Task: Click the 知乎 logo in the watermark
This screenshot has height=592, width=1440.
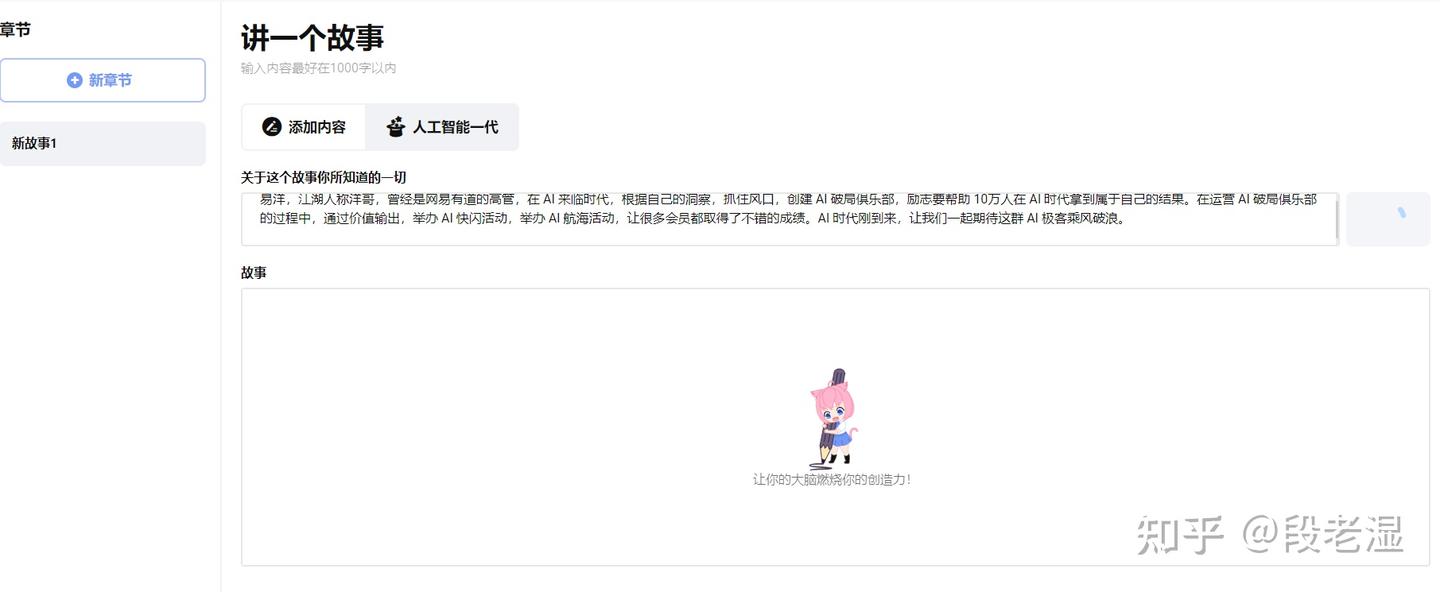Action: tap(1182, 535)
